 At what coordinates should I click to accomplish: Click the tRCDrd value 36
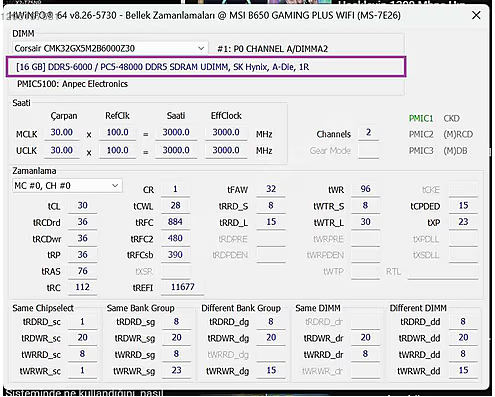83,222
